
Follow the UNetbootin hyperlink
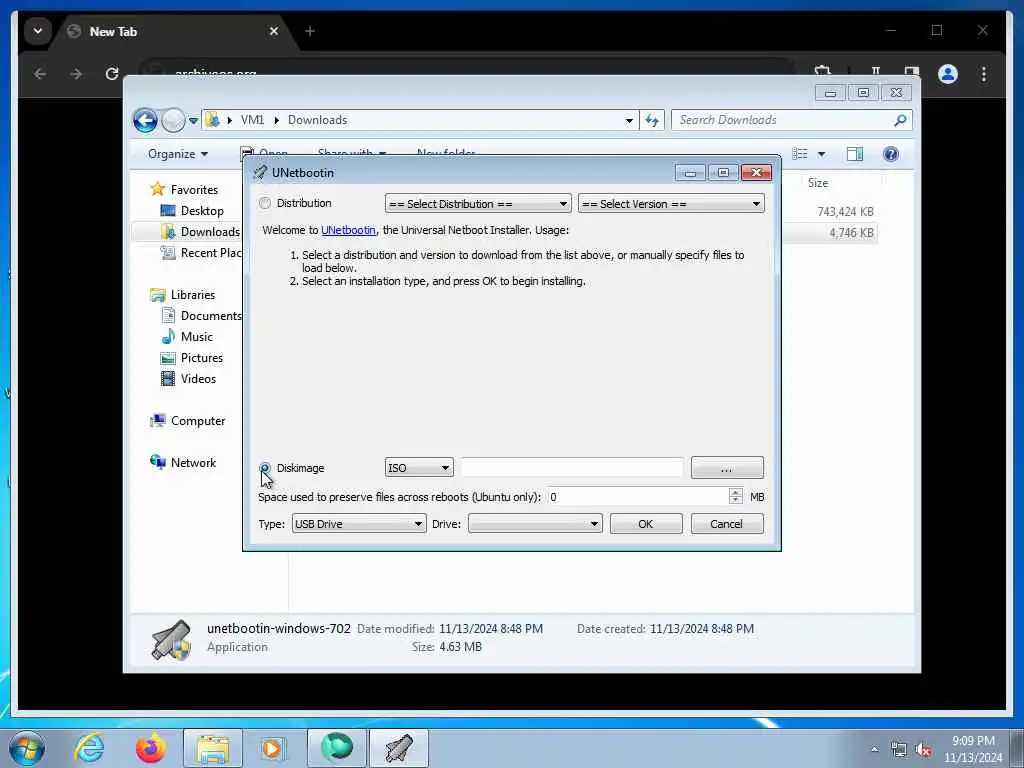pos(348,230)
